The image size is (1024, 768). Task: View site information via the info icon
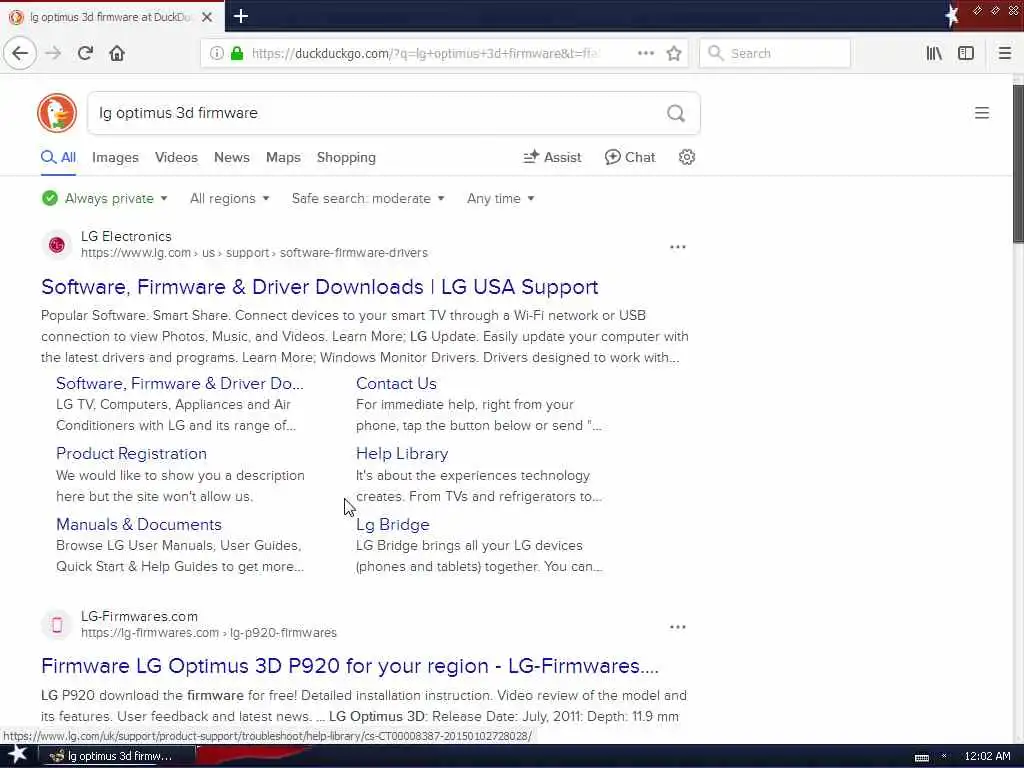pyautogui.click(x=216, y=53)
